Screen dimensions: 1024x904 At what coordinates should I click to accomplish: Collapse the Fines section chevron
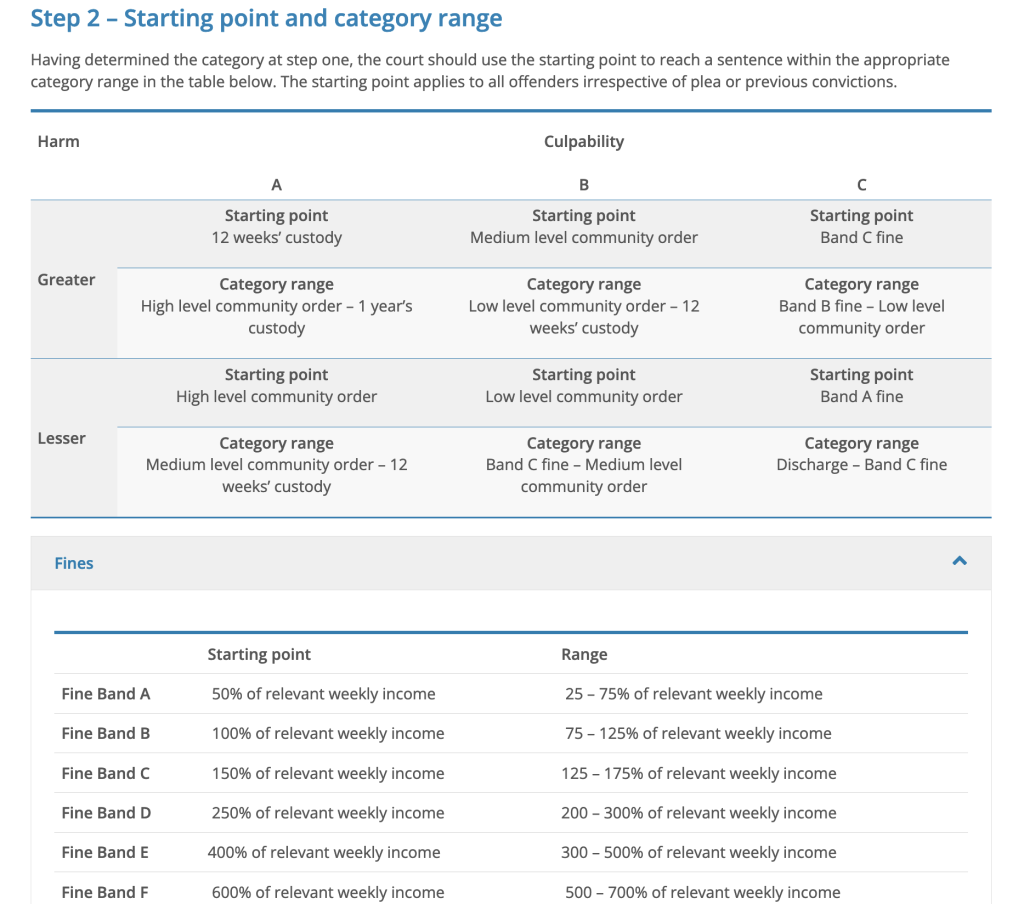point(959,562)
